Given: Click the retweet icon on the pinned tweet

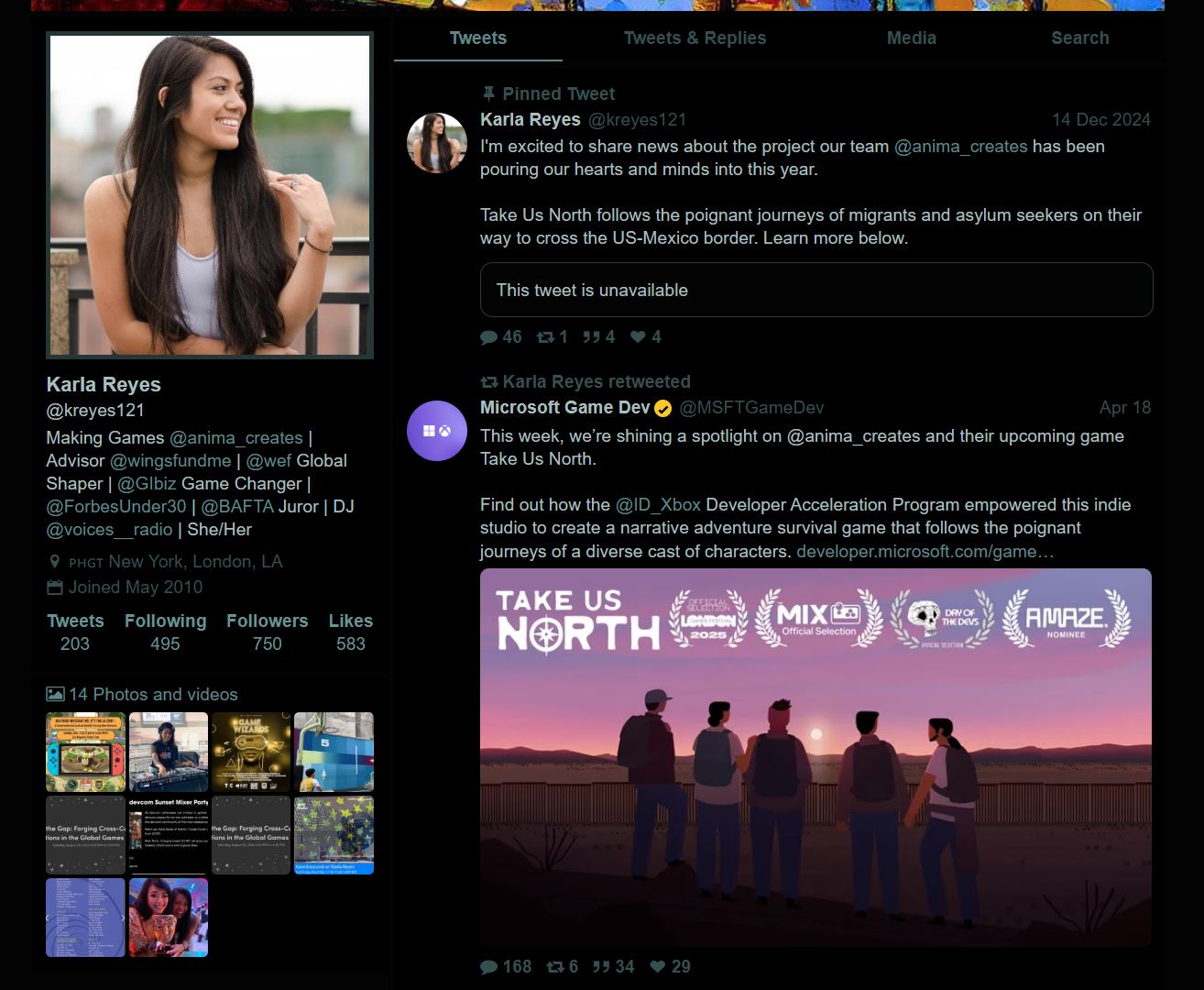Looking at the screenshot, I should pyautogui.click(x=545, y=337).
